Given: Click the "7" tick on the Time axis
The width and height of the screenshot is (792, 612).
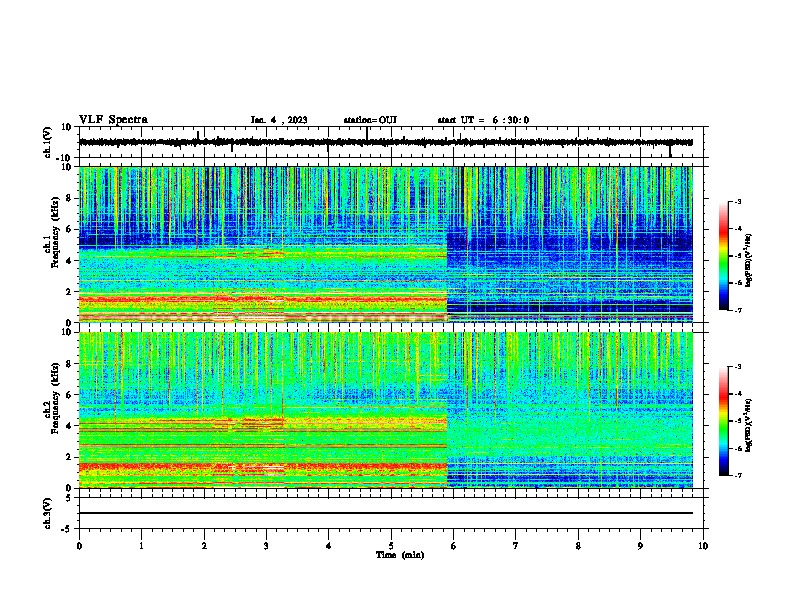Looking at the screenshot, I should [516, 546].
